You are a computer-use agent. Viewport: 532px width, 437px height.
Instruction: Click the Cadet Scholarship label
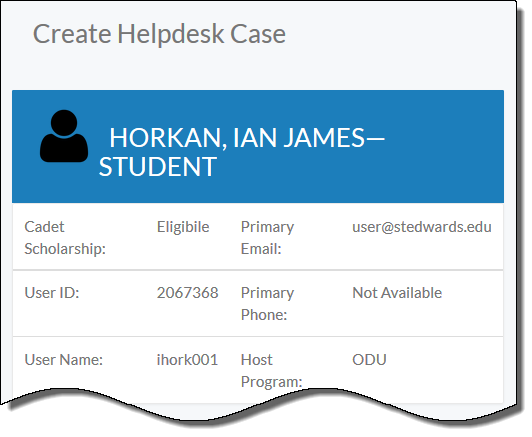click(65, 238)
